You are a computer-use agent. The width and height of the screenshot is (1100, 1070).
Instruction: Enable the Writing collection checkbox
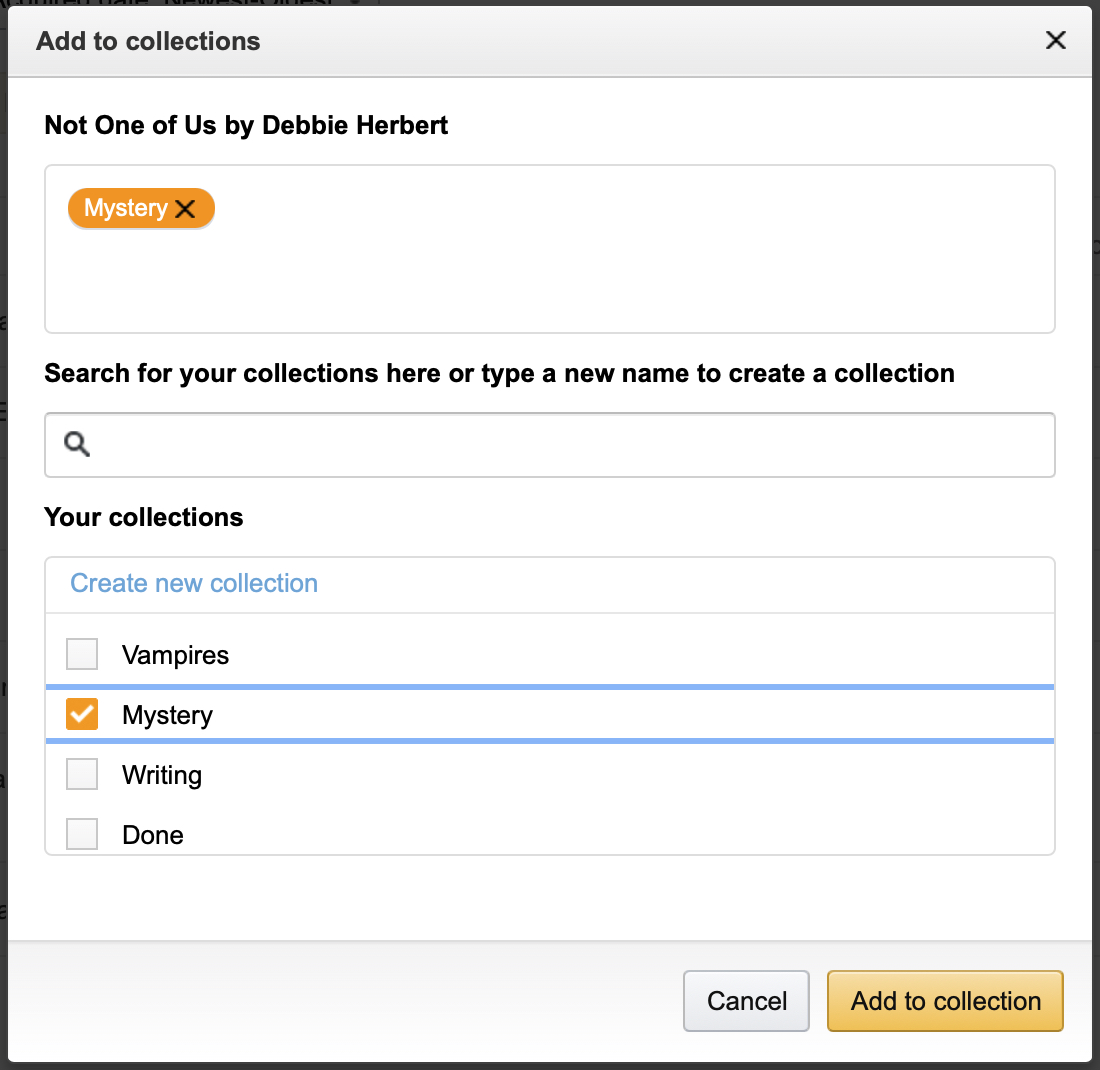click(82, 775)
